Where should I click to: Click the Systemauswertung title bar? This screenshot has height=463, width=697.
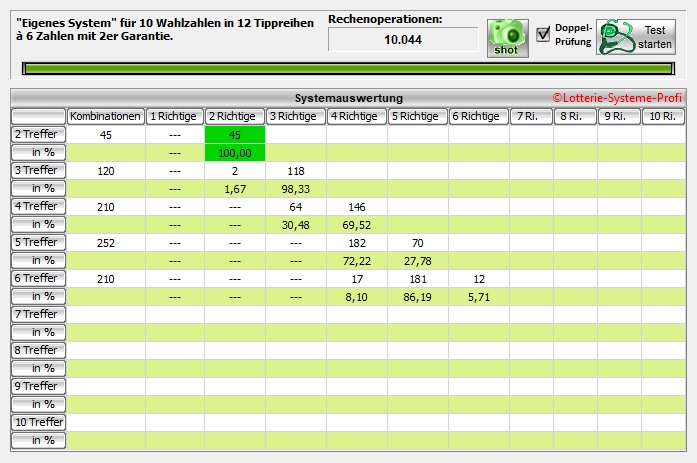[348, 98]
